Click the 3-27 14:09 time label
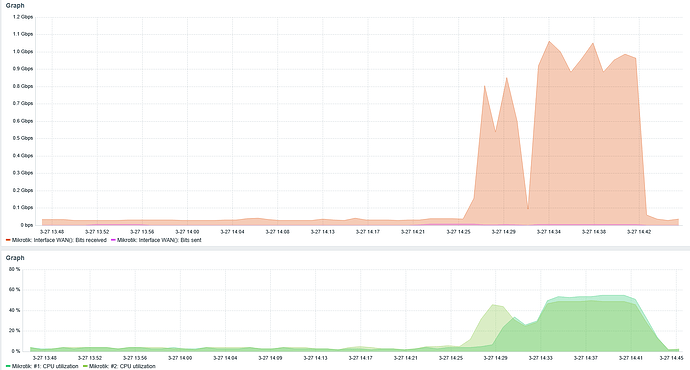Screen dimensions: 690x370 (270, 358)
